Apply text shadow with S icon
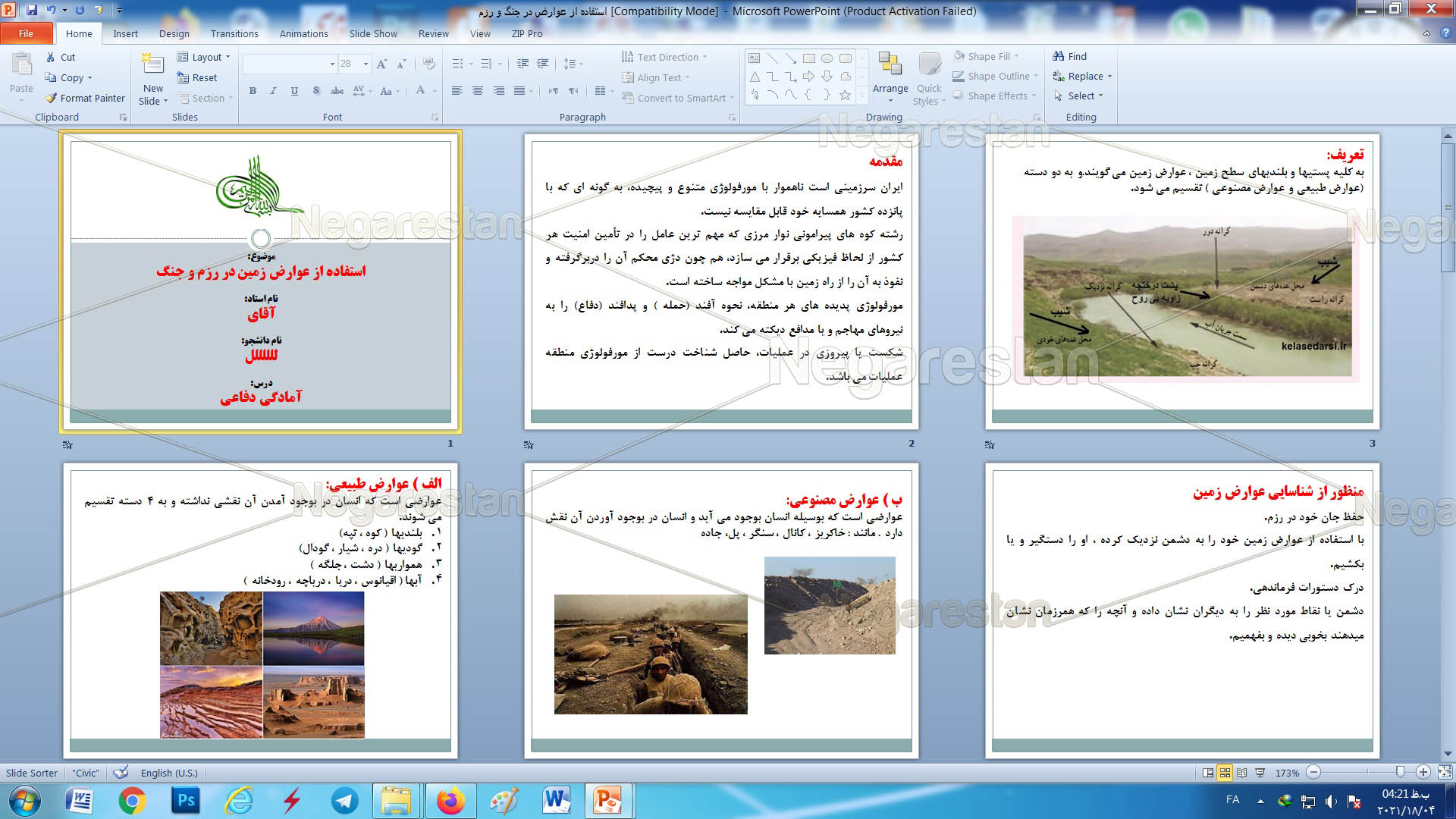1456x819 pixels. tap(316, 91)
